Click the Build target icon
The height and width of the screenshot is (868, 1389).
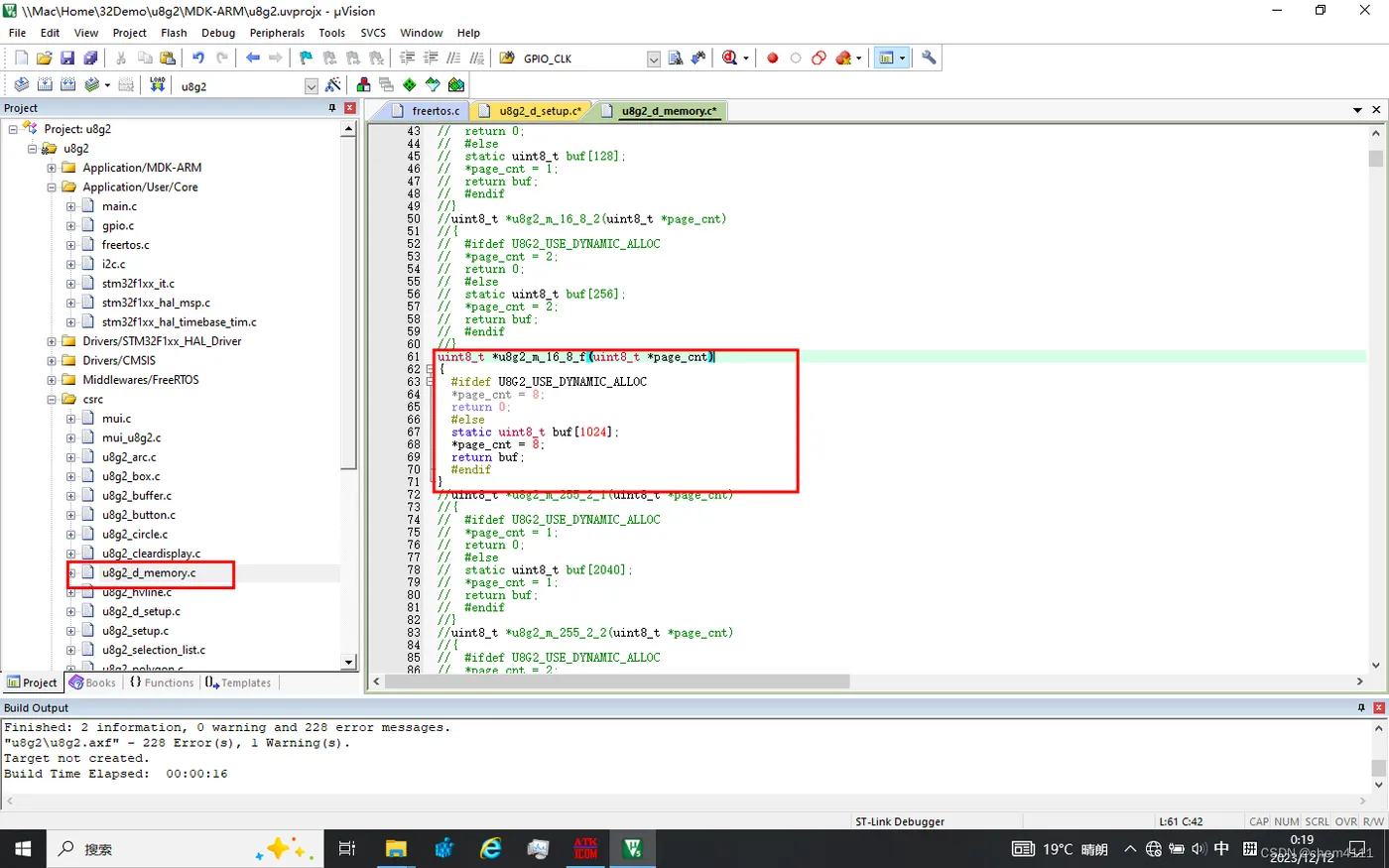pos(45,85)
